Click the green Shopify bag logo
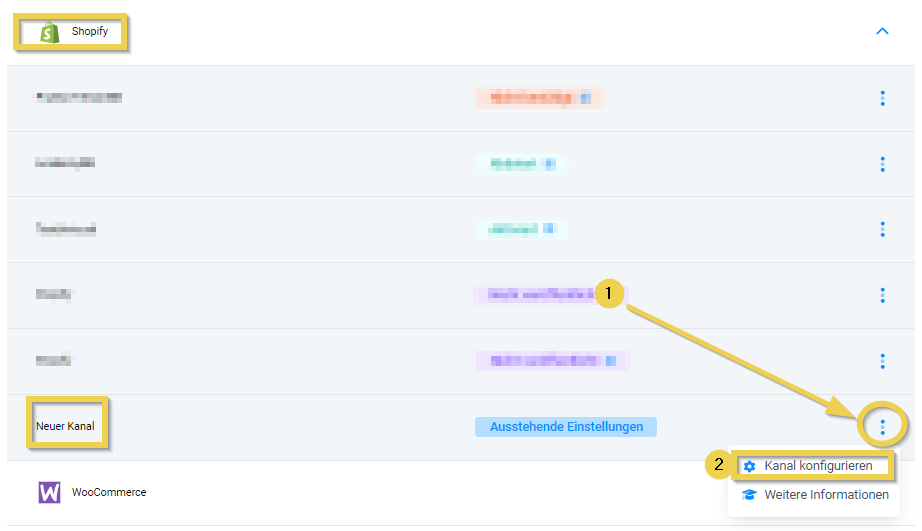The image size is (922, 531). click(49, 32)
